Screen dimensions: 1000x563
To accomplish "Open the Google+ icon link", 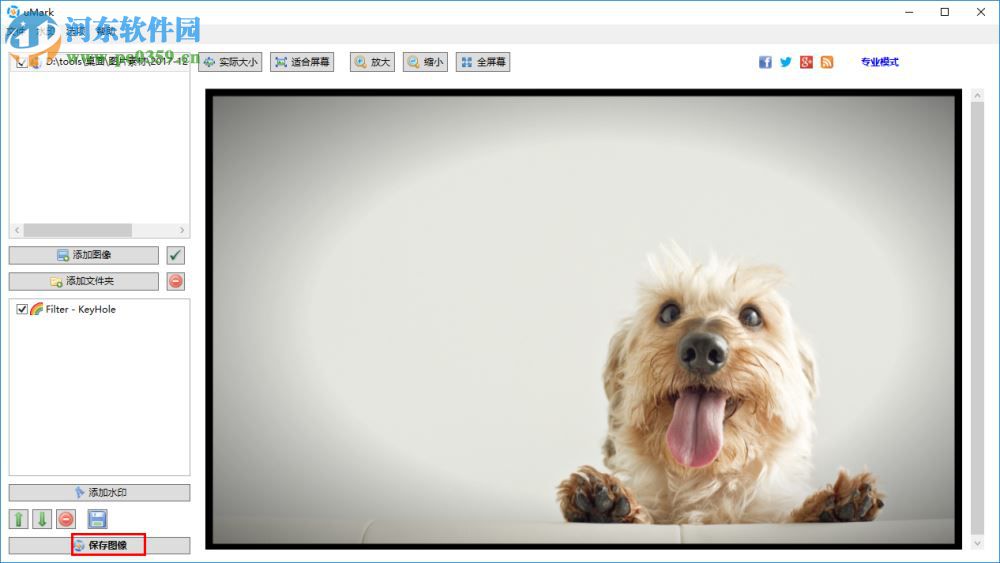I will click(806, 62).
